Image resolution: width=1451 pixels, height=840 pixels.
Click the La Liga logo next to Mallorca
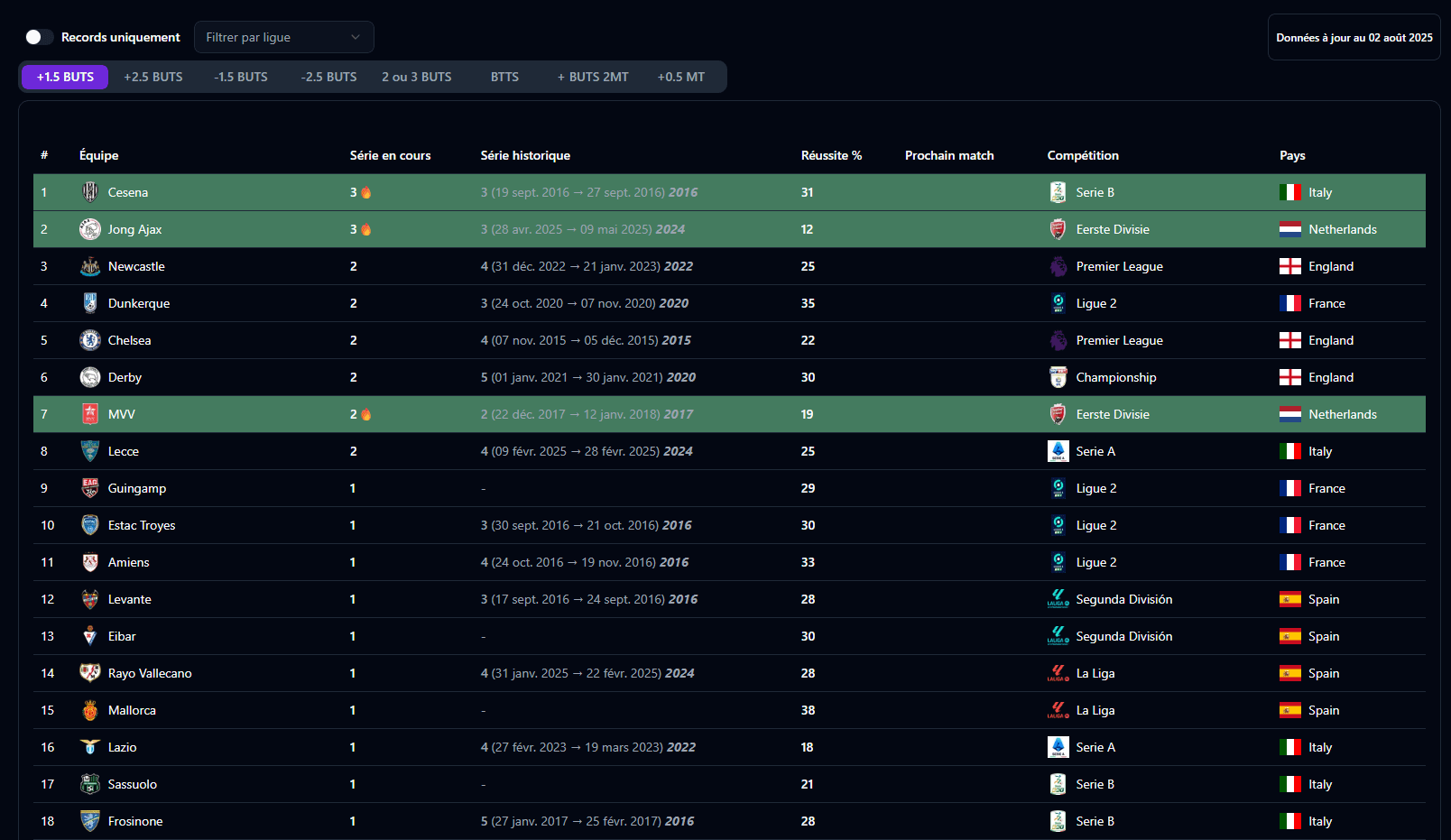point(1058,710)
